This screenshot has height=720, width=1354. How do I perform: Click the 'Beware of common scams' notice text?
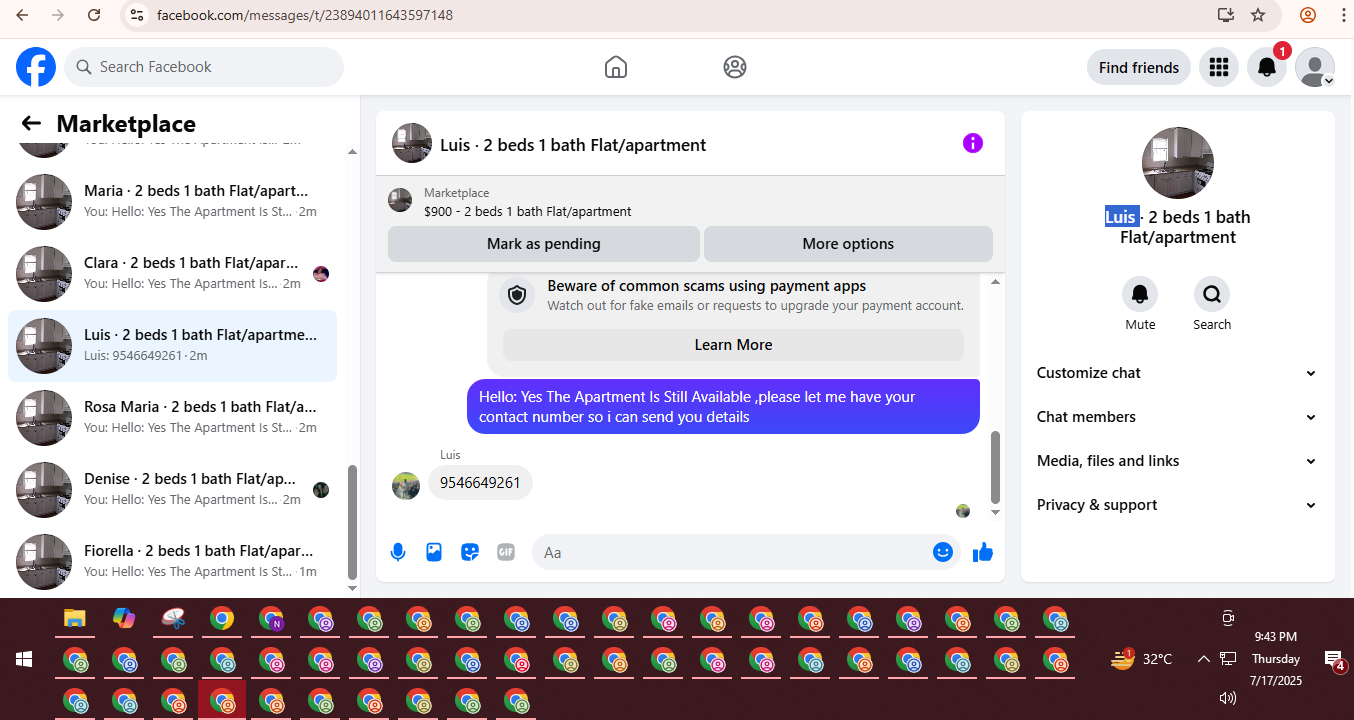pos(707,286)
